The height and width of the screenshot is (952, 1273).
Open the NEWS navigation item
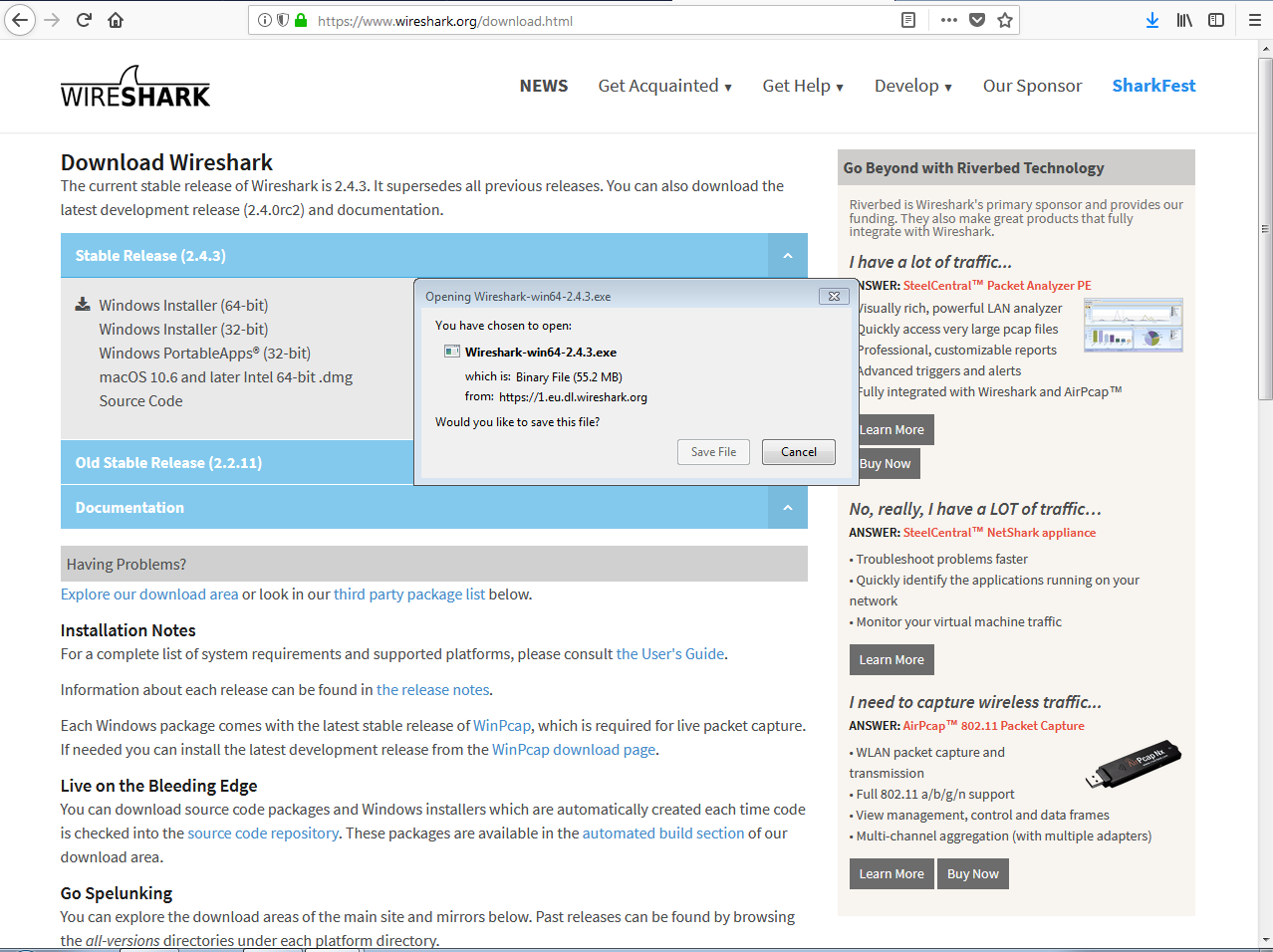544,86
